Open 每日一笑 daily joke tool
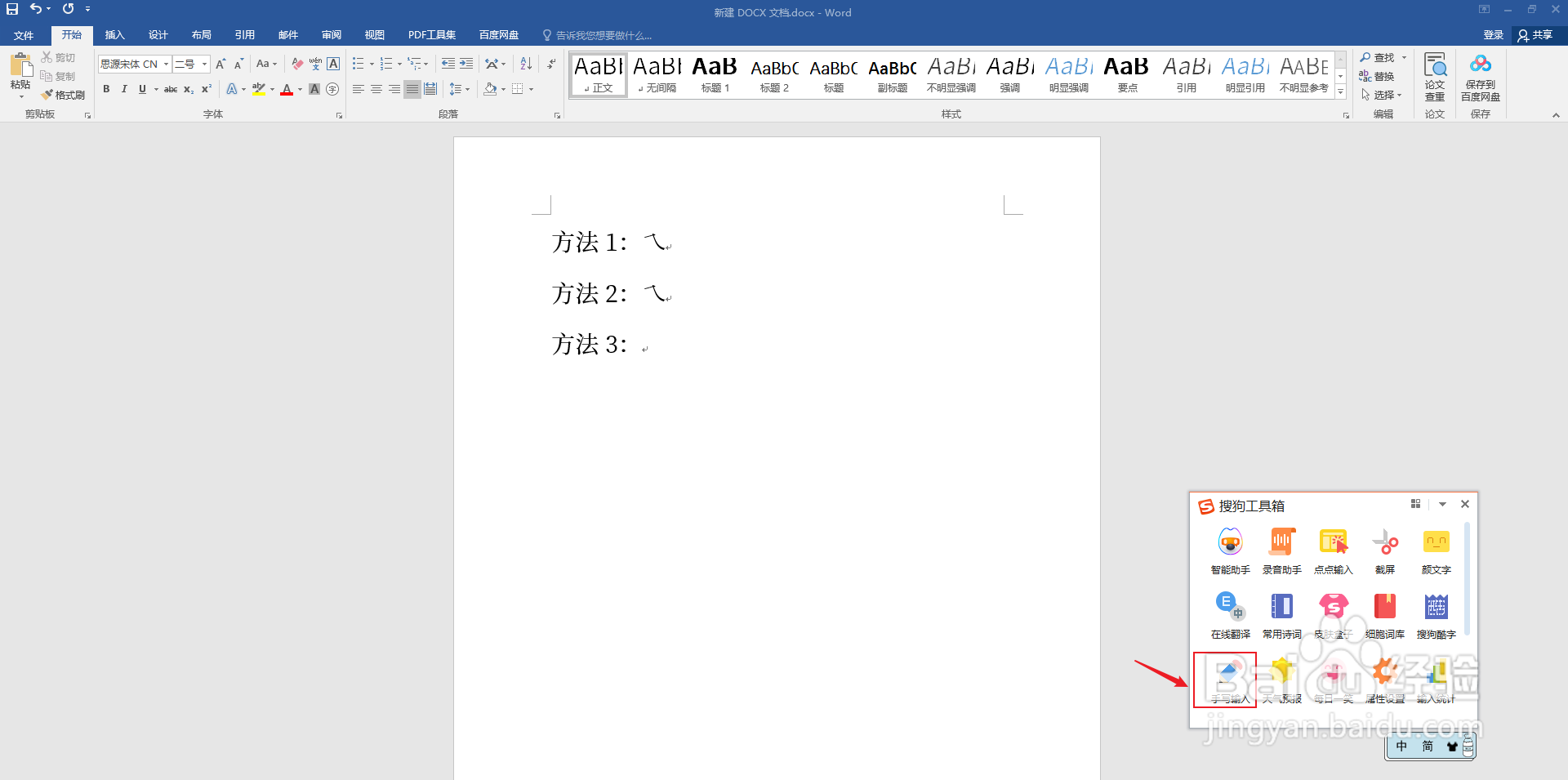 point(1333,680)
